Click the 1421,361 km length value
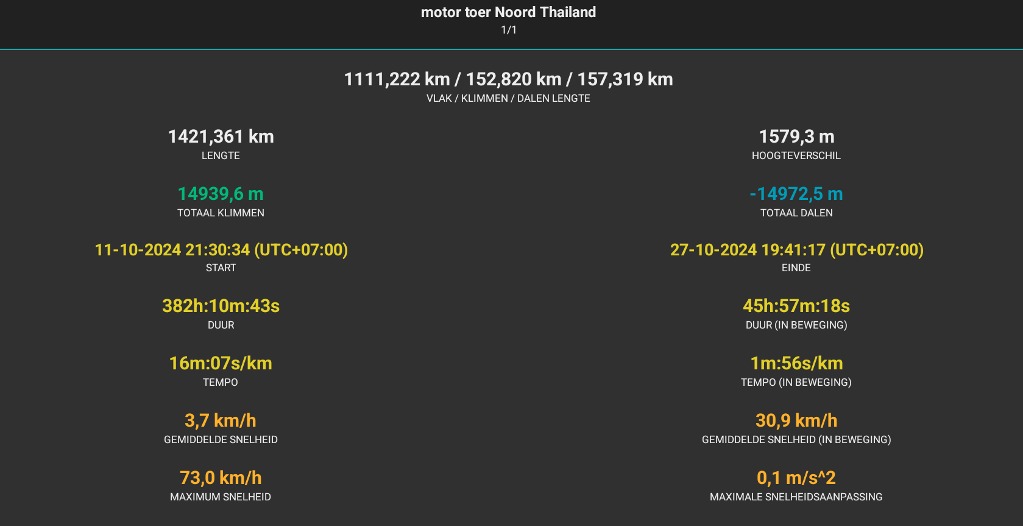Screen dimensions: 1023x526 pyautogui.click(x=221, y=137)
